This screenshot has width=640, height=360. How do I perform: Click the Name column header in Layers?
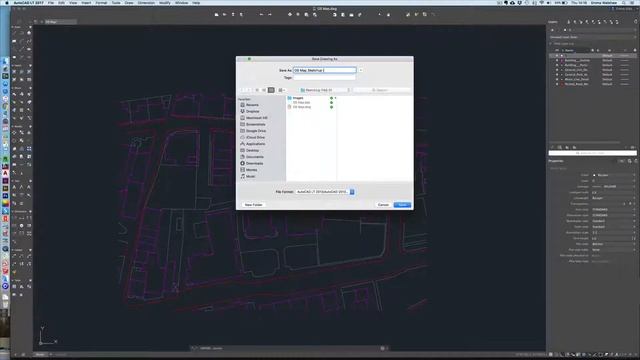569,50
